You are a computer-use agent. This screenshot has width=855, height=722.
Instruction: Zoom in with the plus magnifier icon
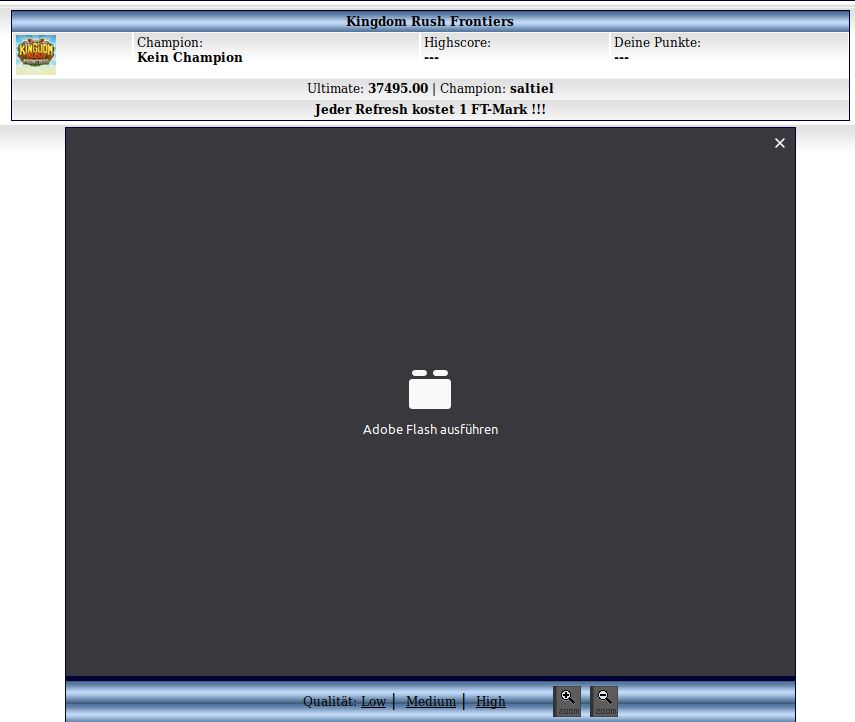(x=567, y=701)
